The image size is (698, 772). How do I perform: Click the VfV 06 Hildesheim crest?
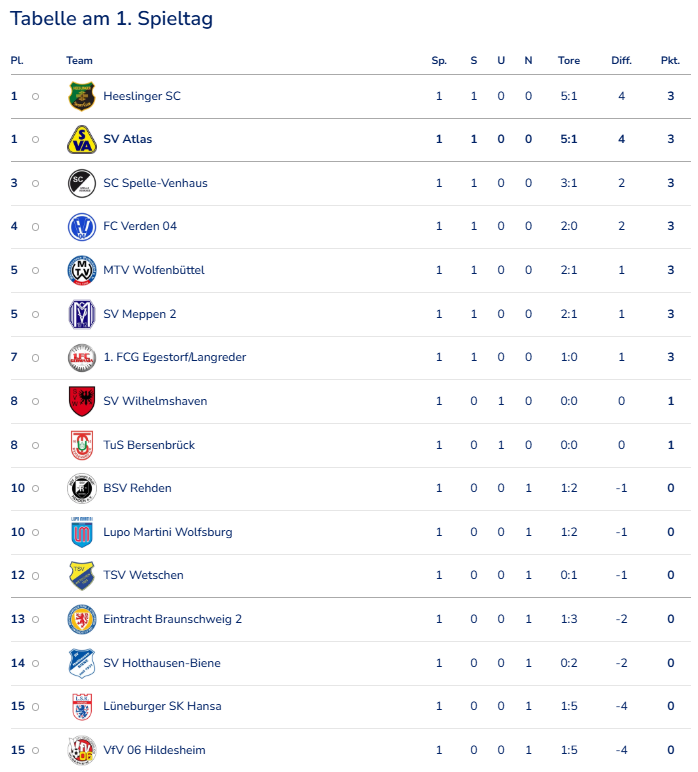(82, 750)
